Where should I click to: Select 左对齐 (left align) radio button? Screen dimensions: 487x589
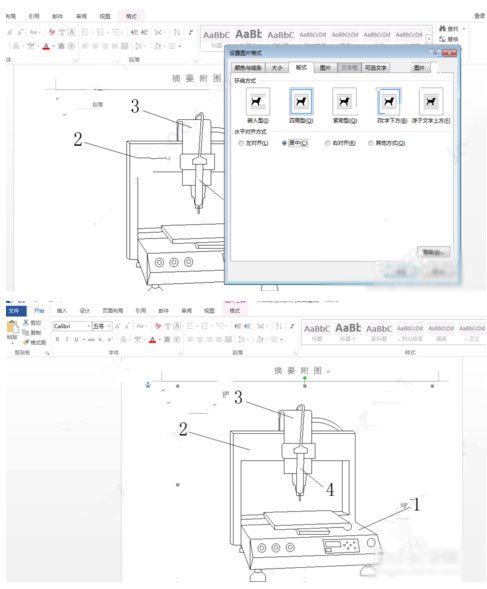(241, 143)
